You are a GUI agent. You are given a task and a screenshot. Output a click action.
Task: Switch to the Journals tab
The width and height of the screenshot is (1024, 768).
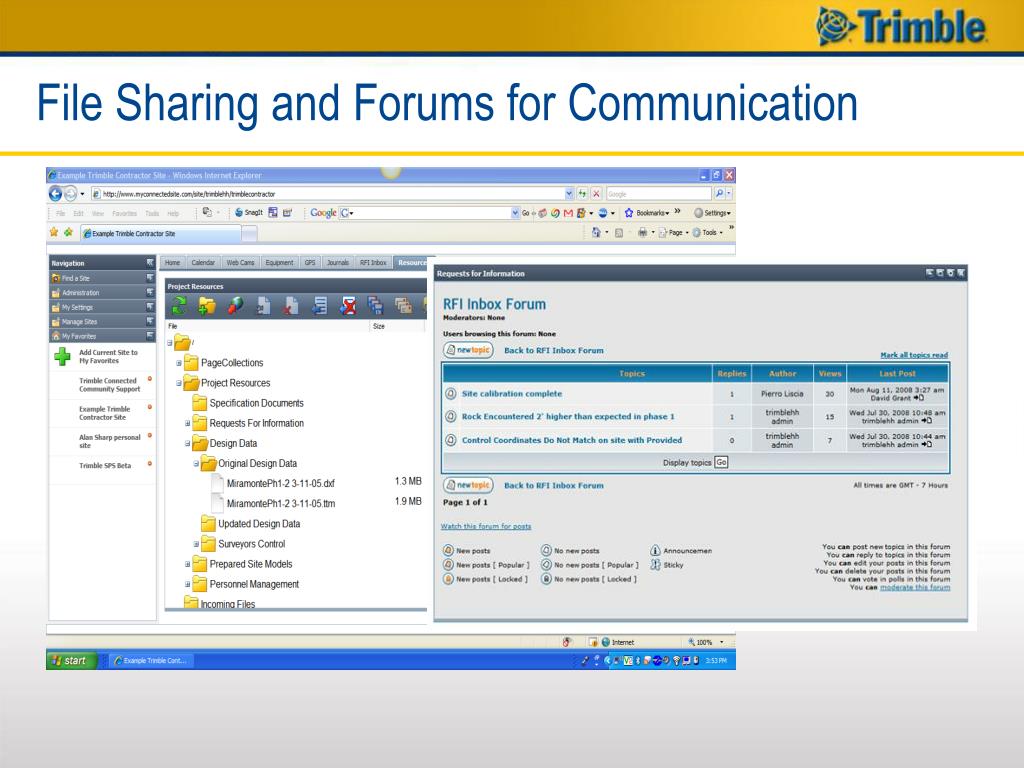338,263
